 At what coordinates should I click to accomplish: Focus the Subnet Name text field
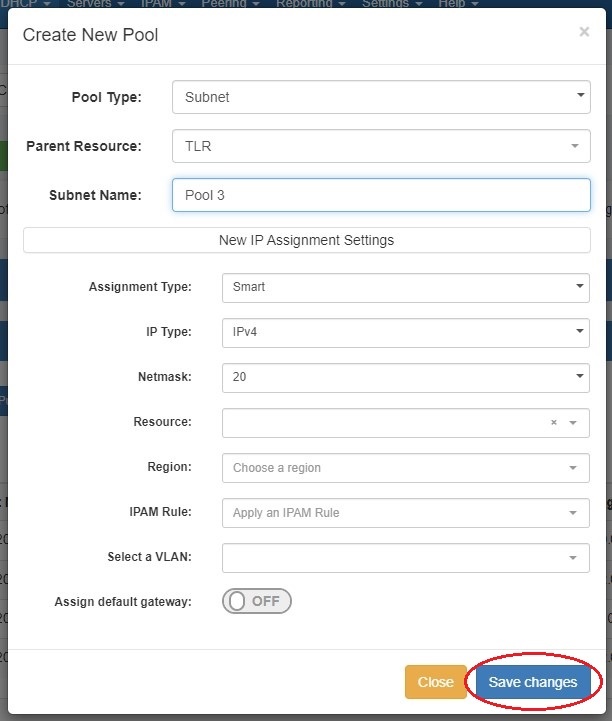pyautogui.click(x=381, y=195)
